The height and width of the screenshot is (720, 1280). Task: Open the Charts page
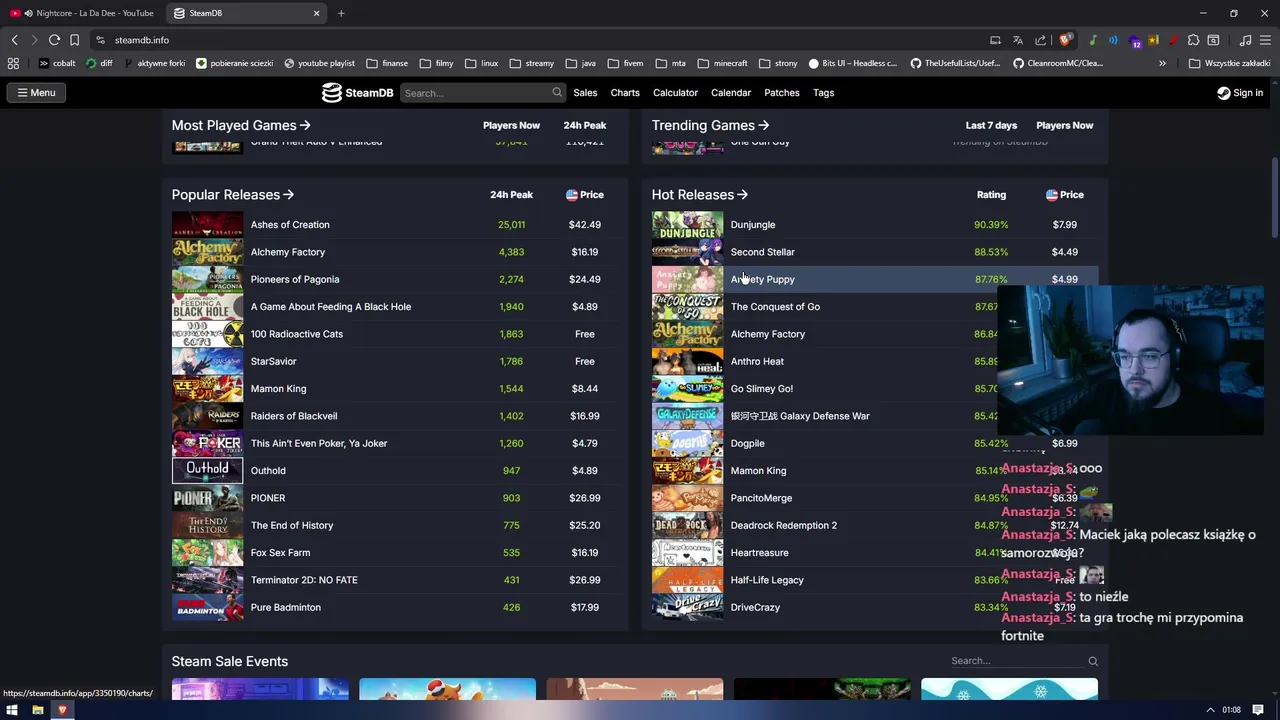click(x=625, y=92)
